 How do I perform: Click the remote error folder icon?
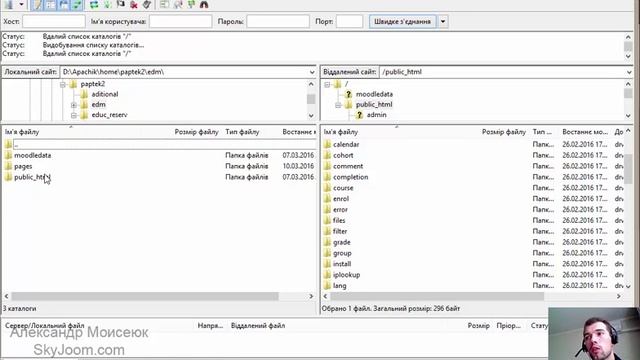click(327, 209)
